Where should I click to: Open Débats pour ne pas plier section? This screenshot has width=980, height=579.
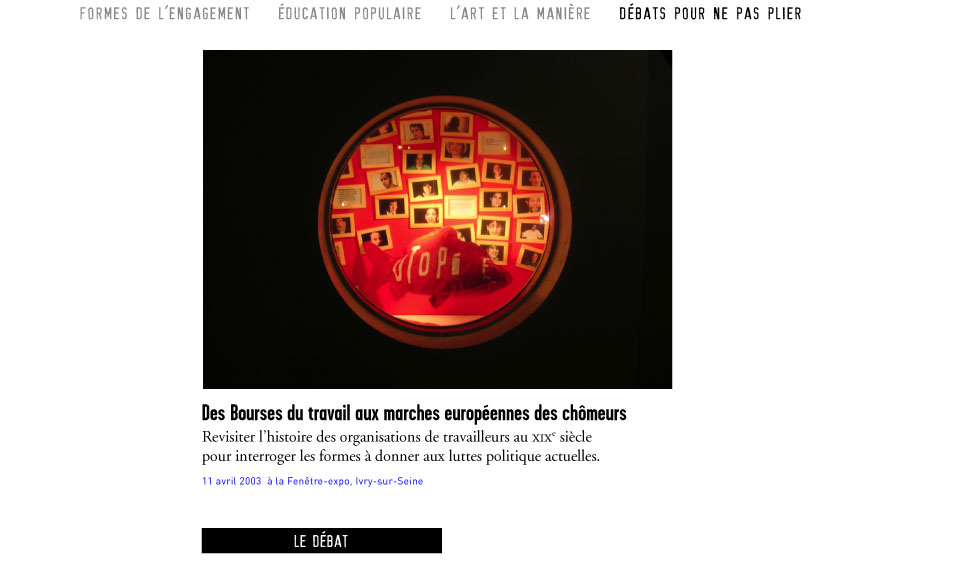pyautogui.click(x=710, y=13)
